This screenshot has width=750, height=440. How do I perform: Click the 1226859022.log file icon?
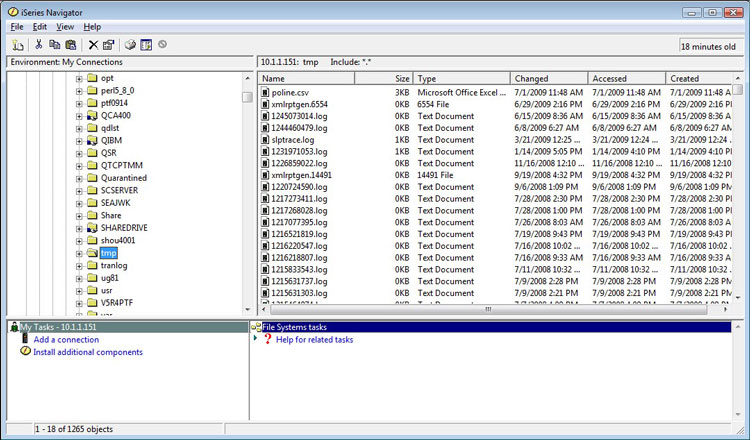[265, 163]
